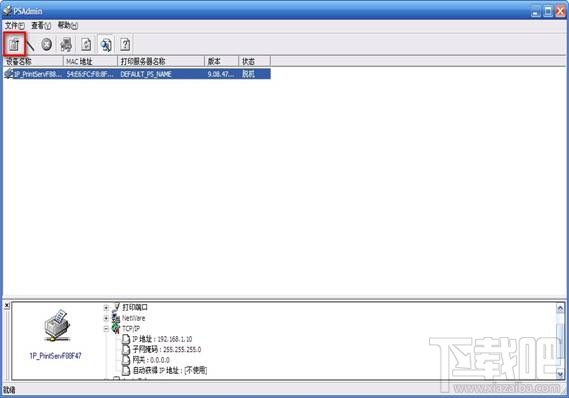
Task: Close the details pane with its X button
Action: coord(7,306)
